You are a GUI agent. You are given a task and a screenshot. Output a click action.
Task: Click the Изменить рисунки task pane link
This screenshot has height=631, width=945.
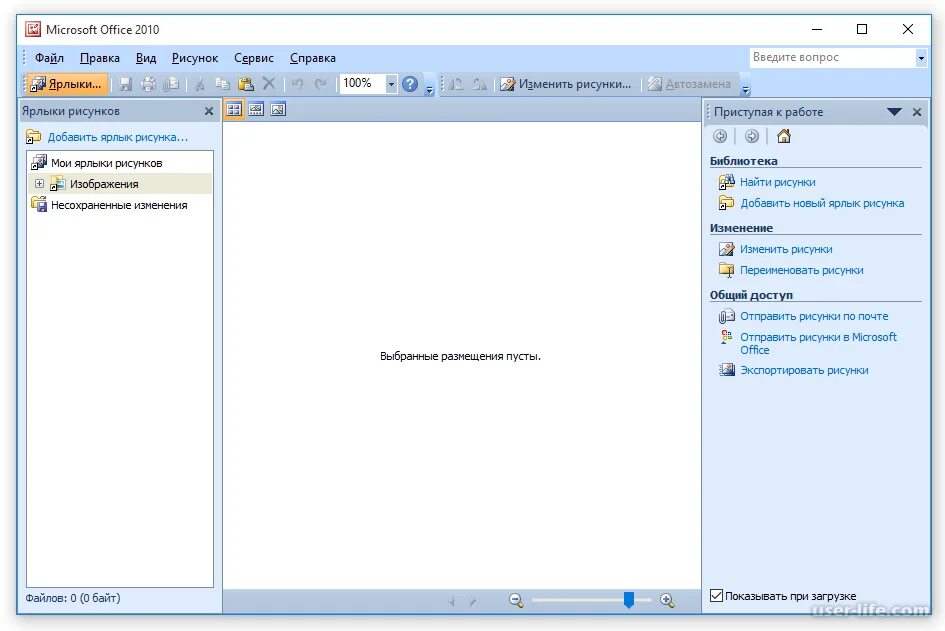tap(786, 249)
